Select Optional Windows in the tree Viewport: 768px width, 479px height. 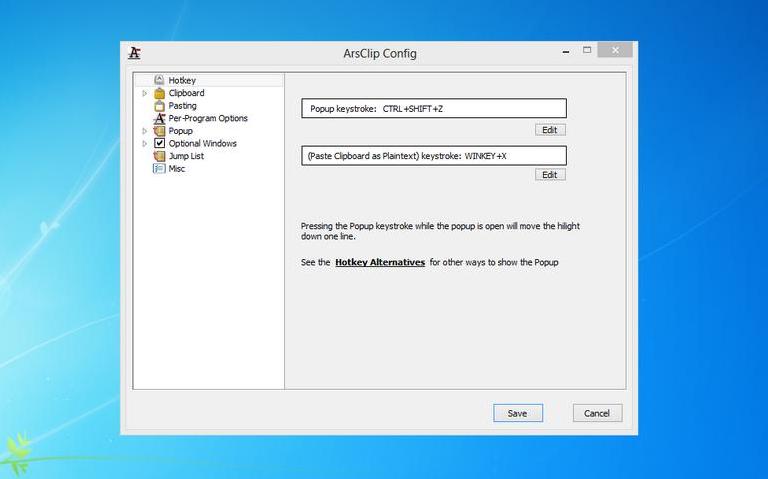pyautogui.click(x=202, y=143)
